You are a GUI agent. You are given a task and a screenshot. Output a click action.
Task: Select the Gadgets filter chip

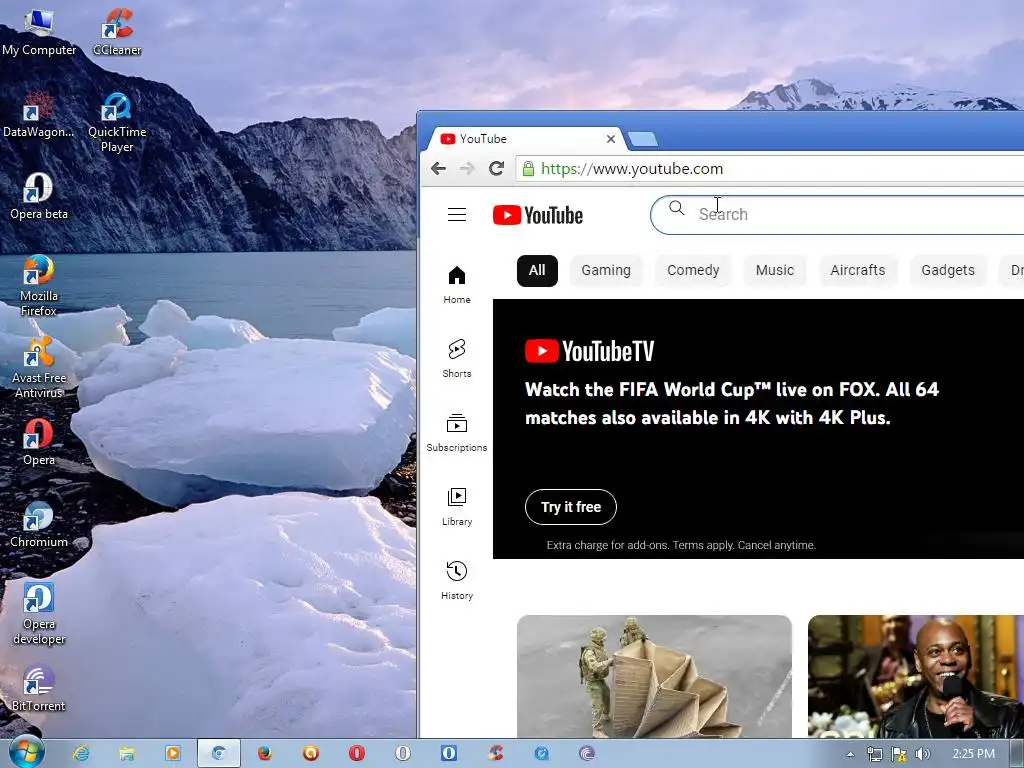(948, 270)
